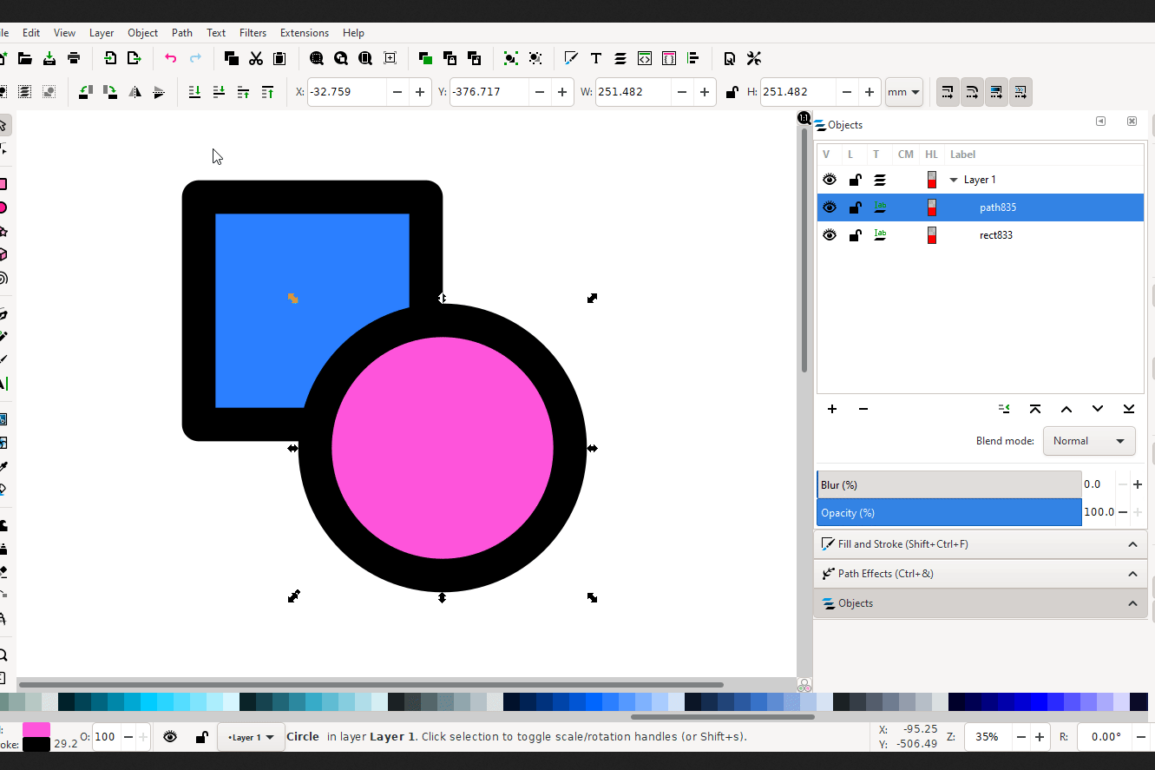This screenshot has height=770, width=1155.
Task: Open the Extensions menu
Action: pos(304,33)
